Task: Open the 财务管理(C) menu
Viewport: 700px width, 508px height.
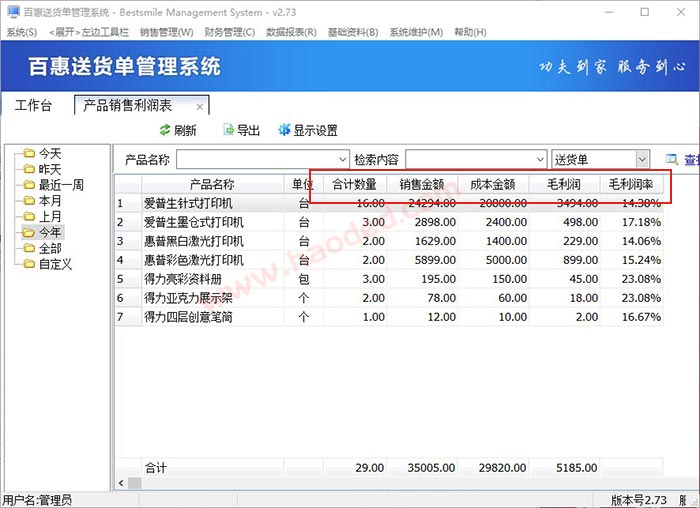Action: tap(229, 32)
